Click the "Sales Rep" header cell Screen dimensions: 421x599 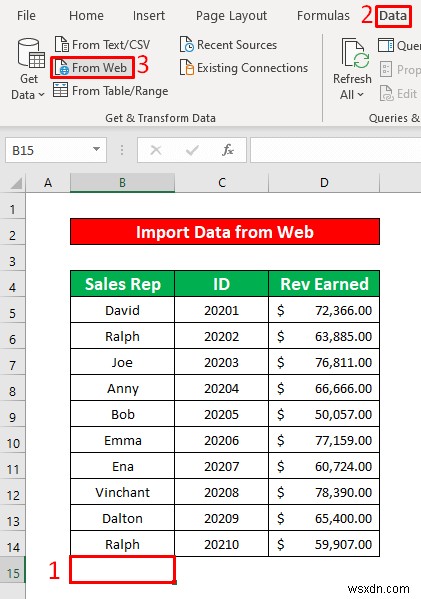(x=123, y=284)
